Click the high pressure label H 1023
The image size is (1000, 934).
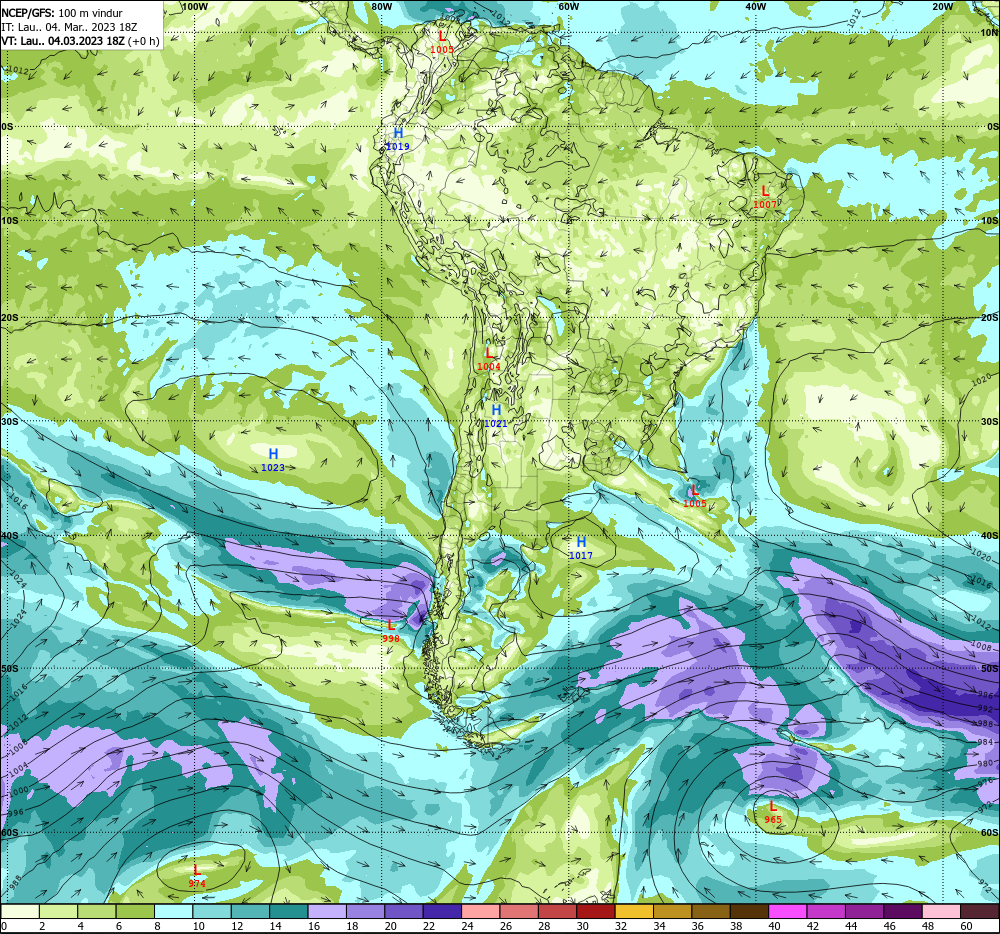click(x=273, y=460)
